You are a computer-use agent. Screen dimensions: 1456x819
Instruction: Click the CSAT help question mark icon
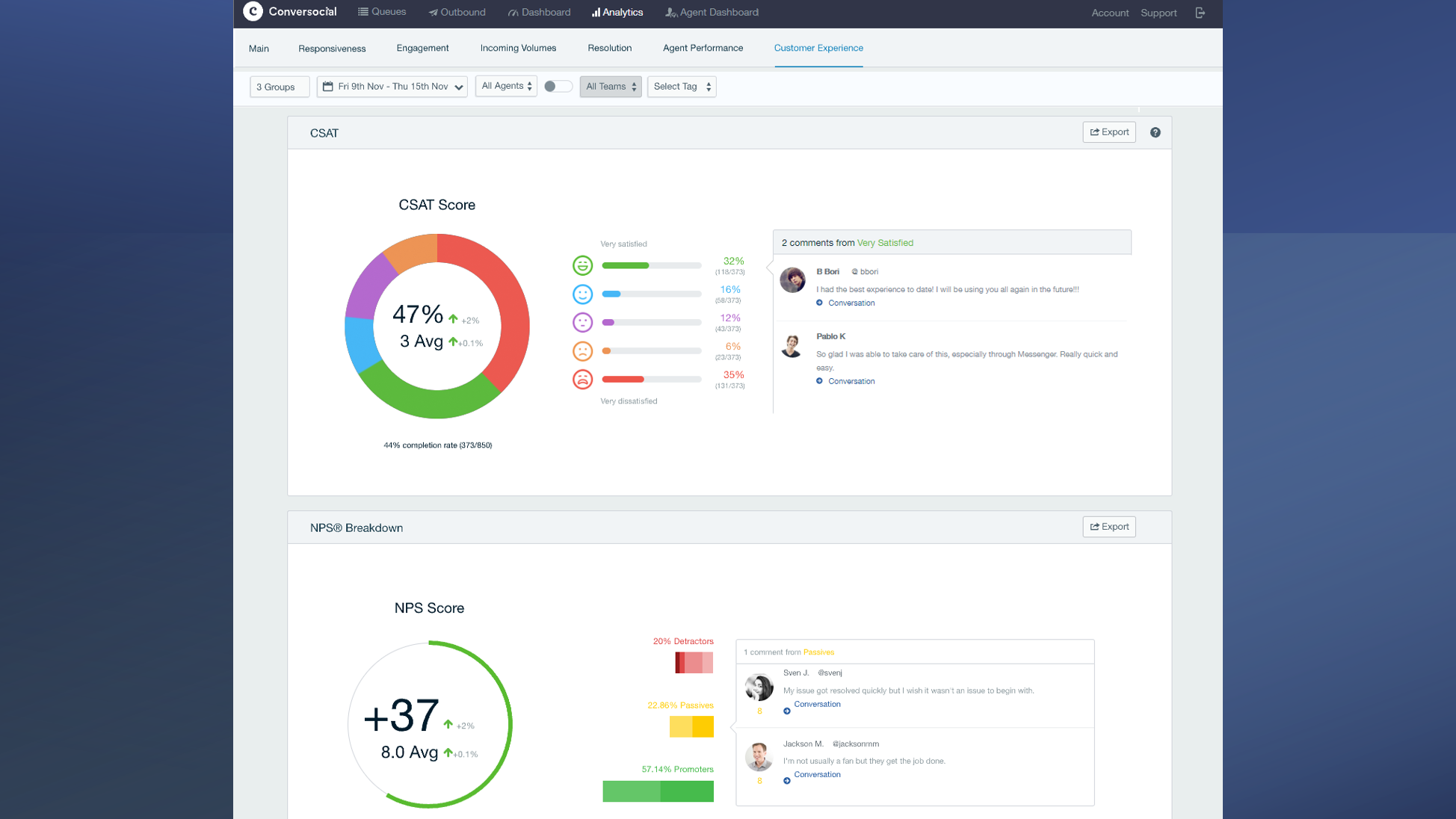(1155, 132)
